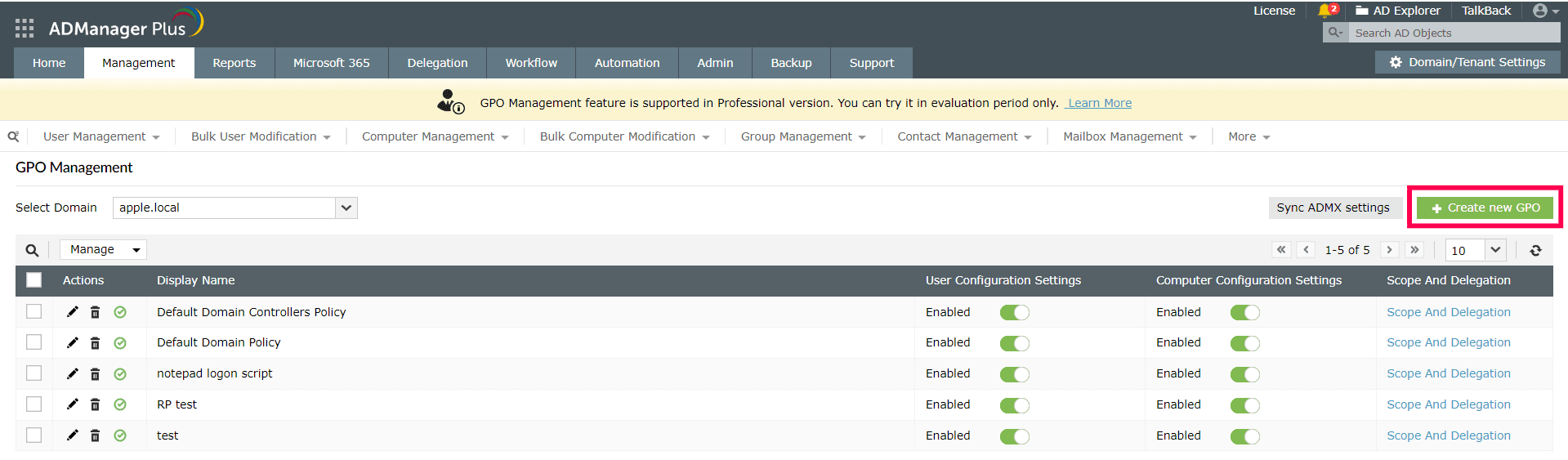1568x460 pixels.
Task: Focus the Search AD Objects field
Action: (1454, 33)
